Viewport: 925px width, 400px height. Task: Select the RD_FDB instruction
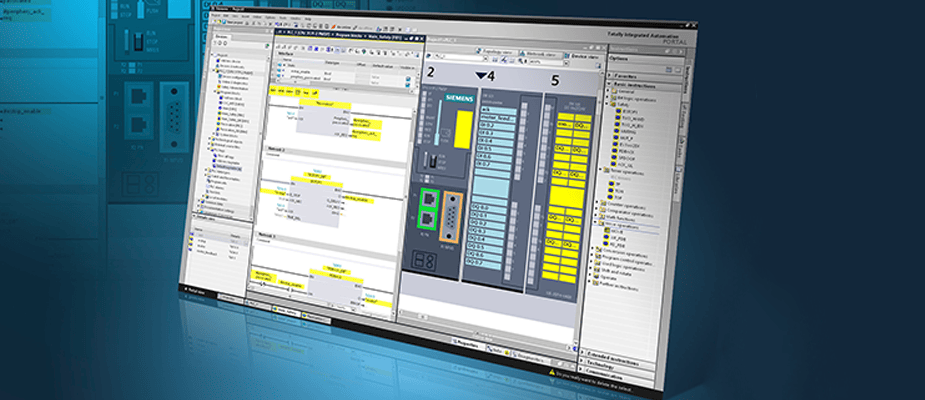[616, 245]
